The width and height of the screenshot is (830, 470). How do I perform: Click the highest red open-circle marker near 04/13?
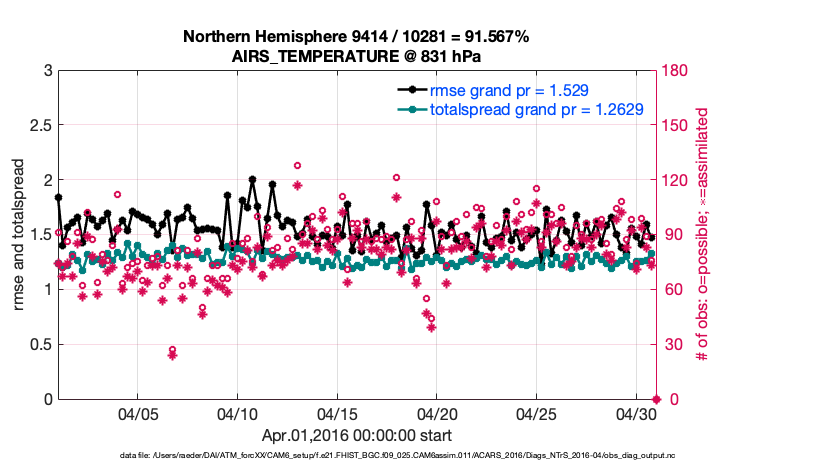point(297,166)
